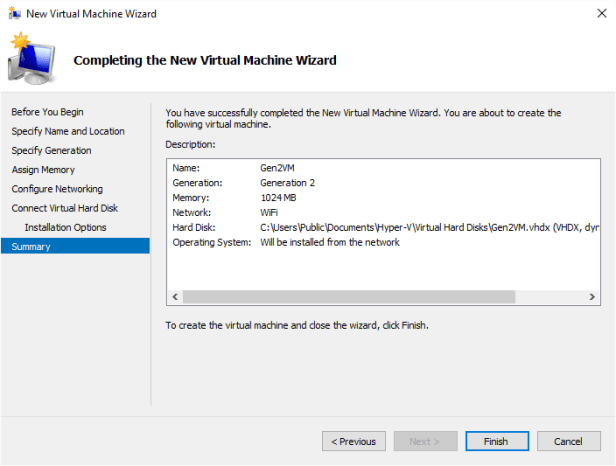The image size is (616, 466).
Task: Click the Previous button to go back
Action: click(354, 441)
